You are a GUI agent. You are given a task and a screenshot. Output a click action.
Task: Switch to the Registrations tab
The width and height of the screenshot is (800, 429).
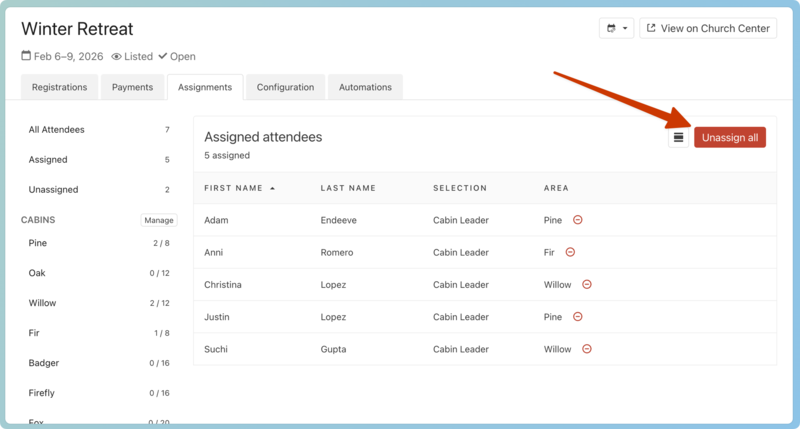(59, 87)
